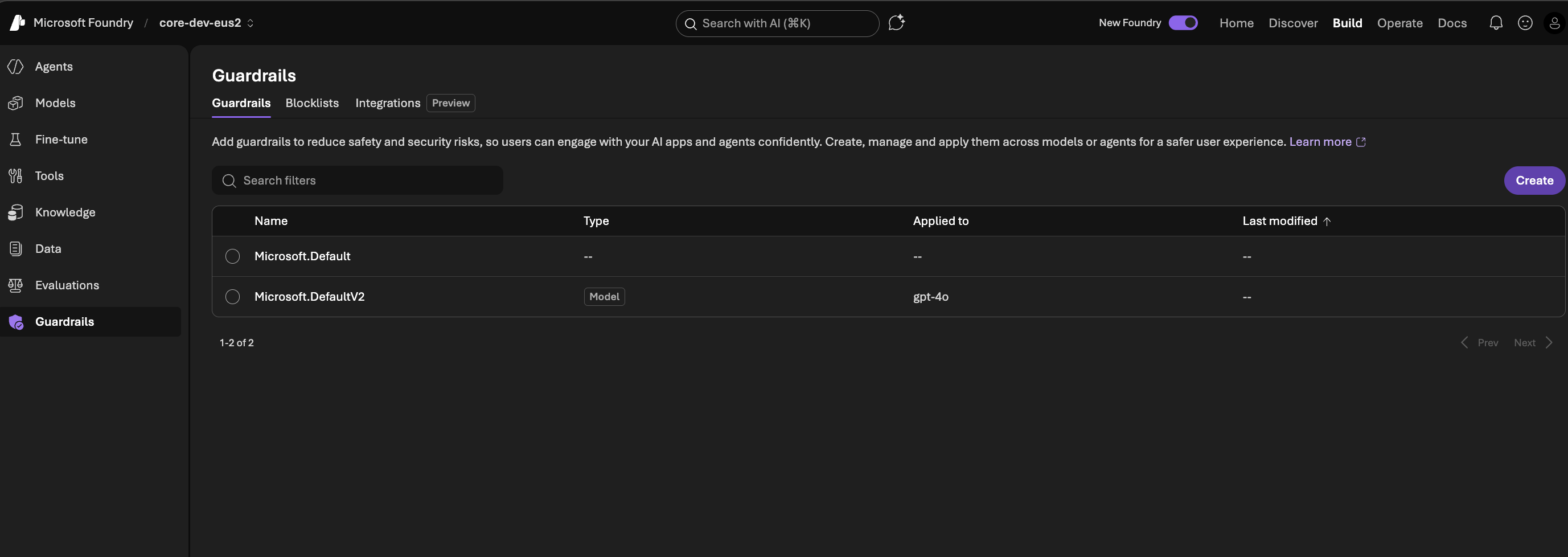The height and width of the screenshot is (557, 1568).
Task: Open the Agents sidebar icon
Action: (x=16, y=67)
